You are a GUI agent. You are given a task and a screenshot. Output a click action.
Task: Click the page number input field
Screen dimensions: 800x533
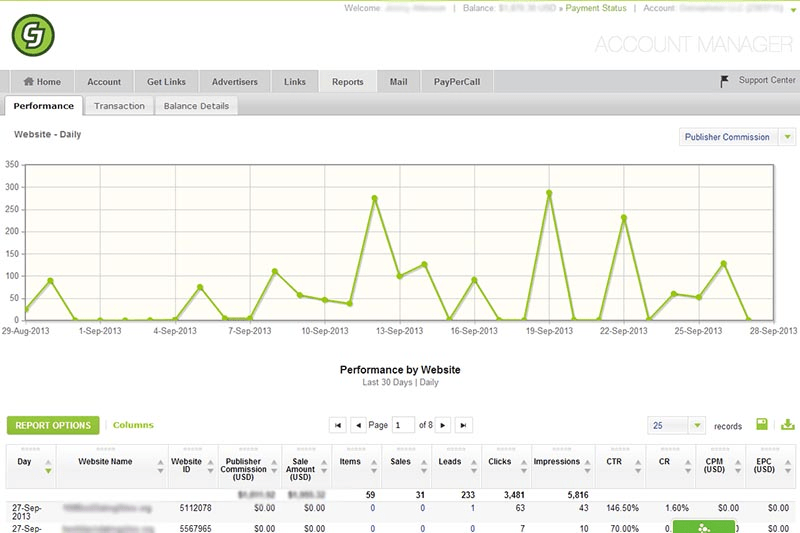tap(404, 425)
